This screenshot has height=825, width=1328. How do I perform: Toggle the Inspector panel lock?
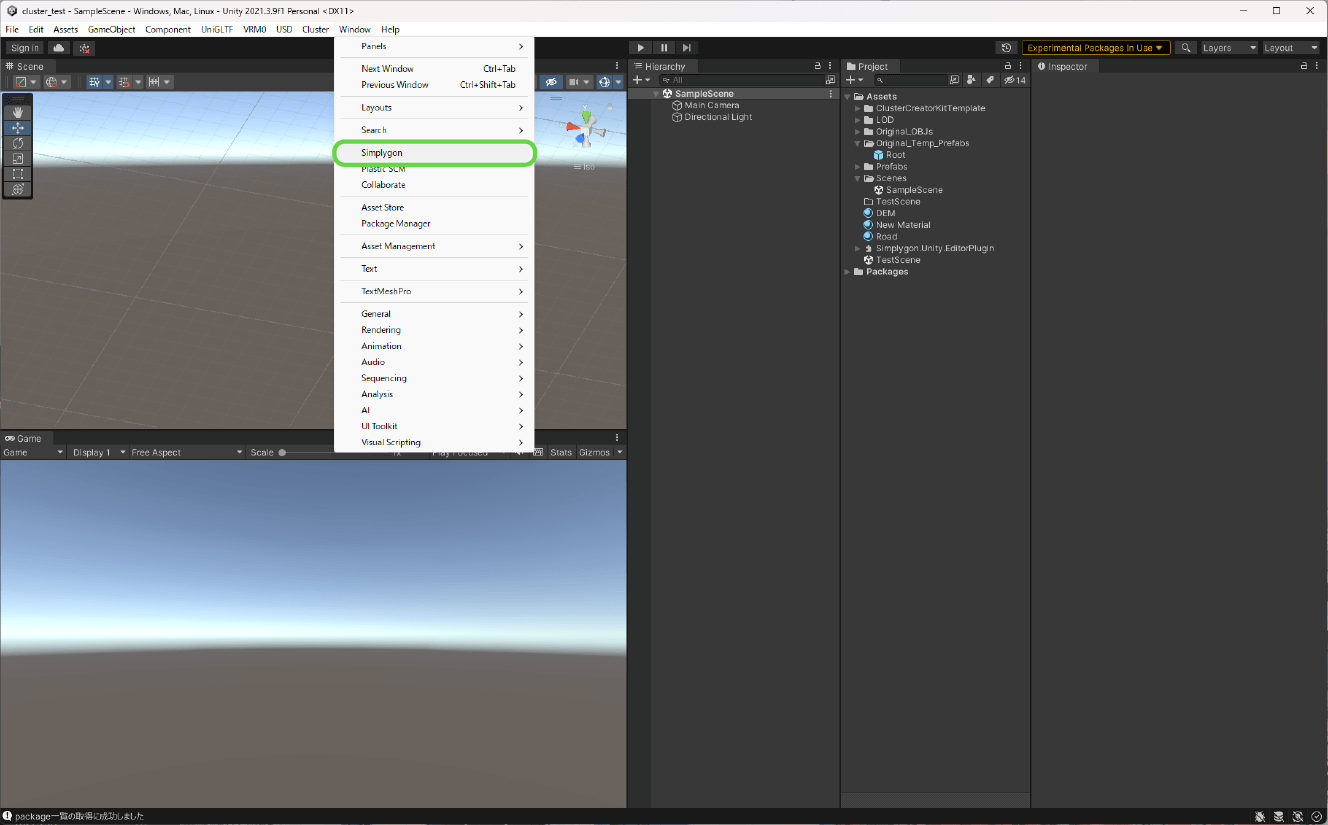[x=1304, y=66]
